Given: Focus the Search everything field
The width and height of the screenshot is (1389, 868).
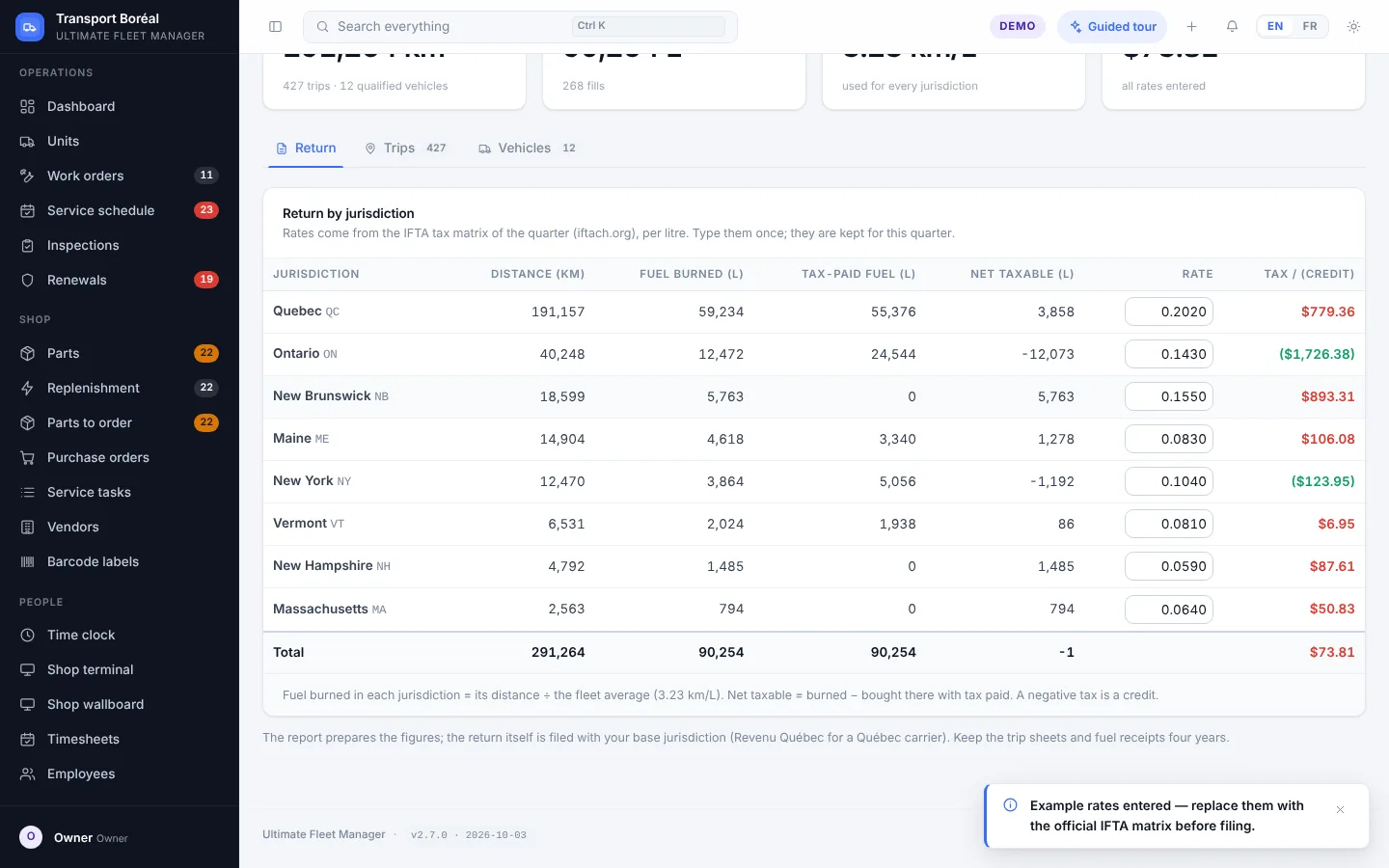Looking at the screenshot, I should (520, 27).
